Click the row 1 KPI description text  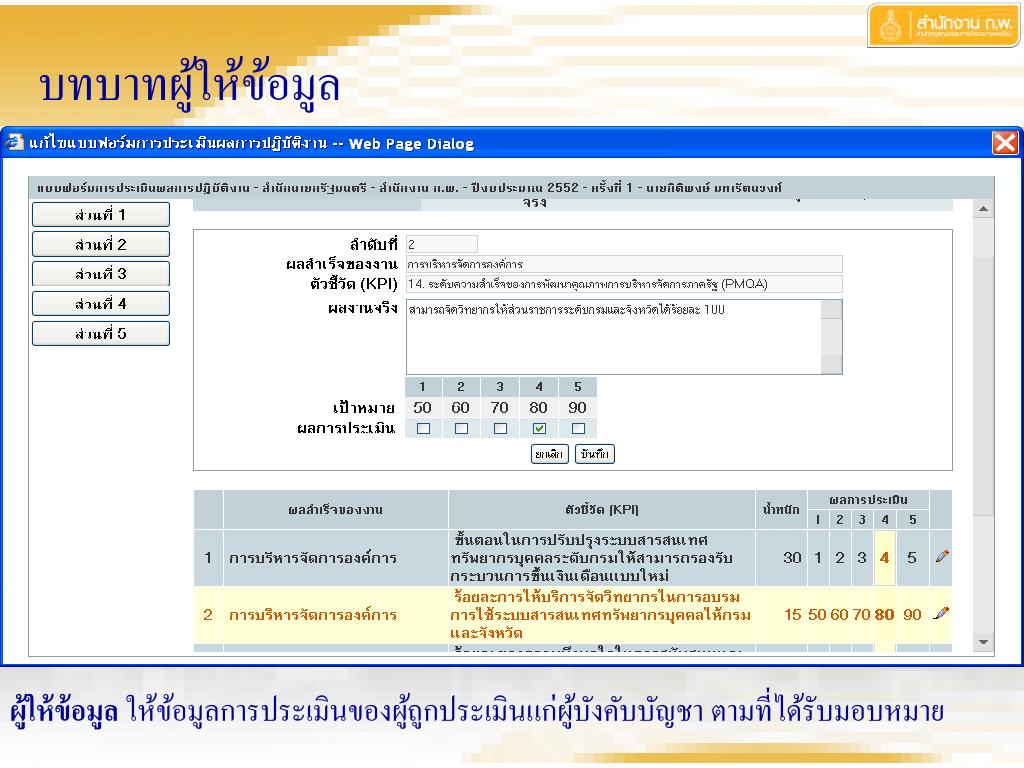591,558
